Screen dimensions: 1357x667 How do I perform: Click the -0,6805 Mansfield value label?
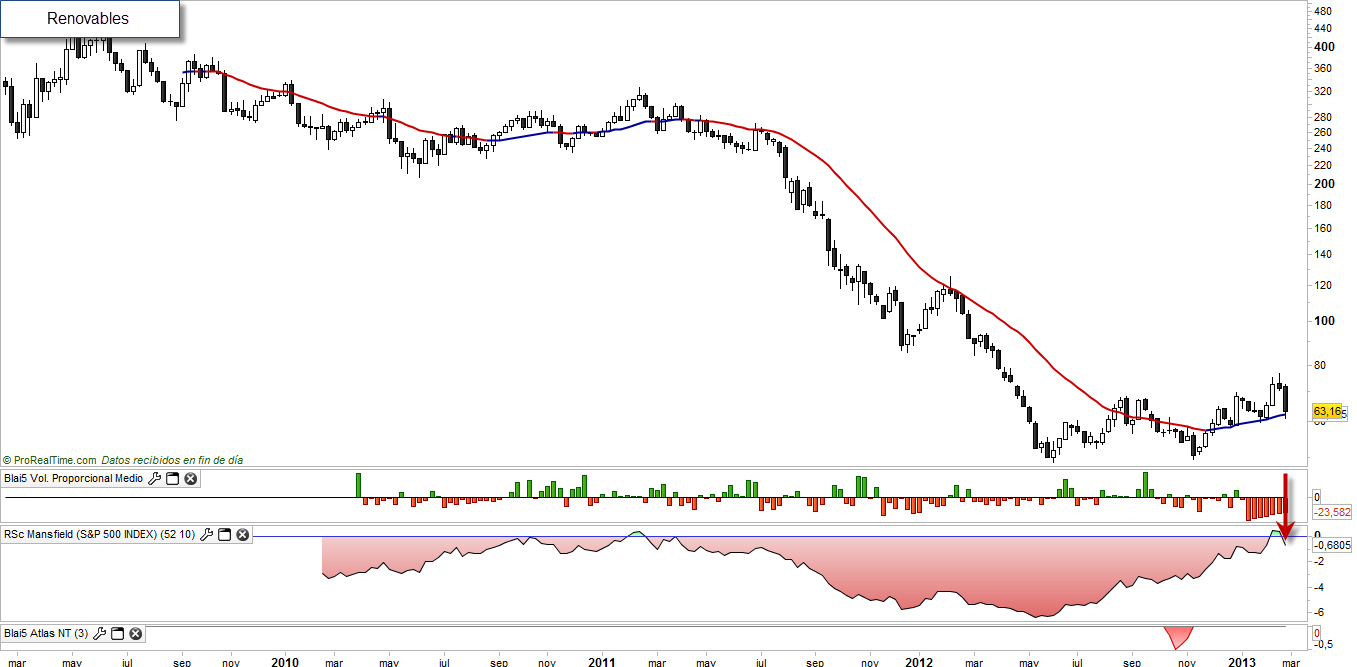click(x=1334, y=546)
